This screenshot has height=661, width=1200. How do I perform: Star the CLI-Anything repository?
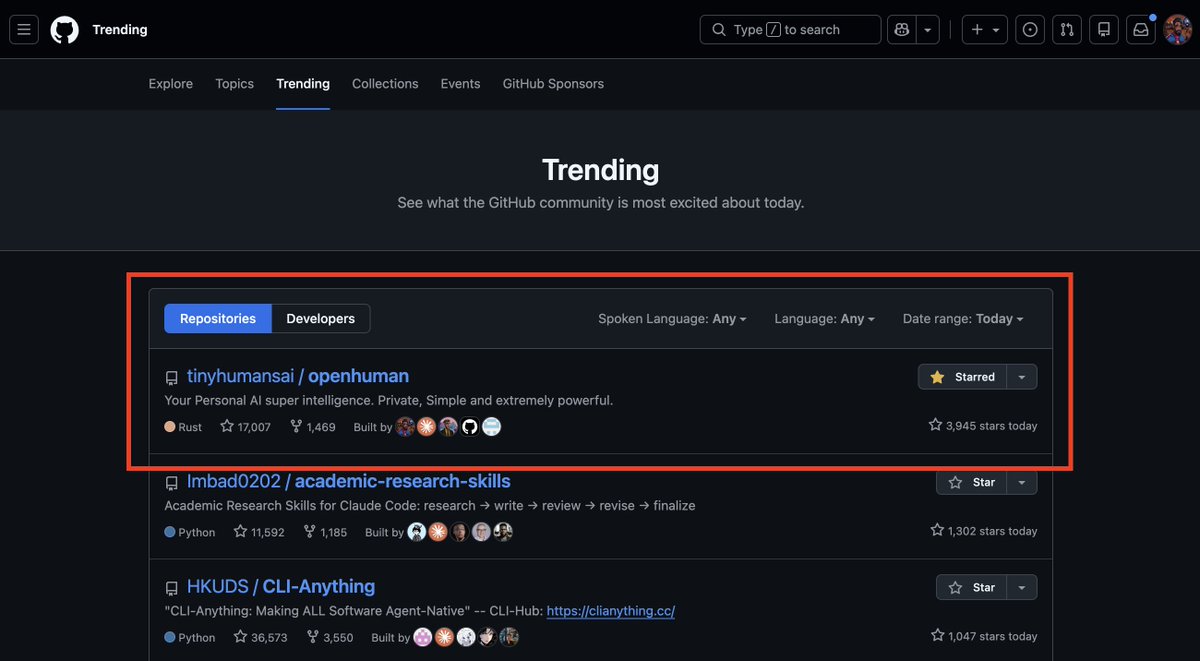click(x=971, y=587)
